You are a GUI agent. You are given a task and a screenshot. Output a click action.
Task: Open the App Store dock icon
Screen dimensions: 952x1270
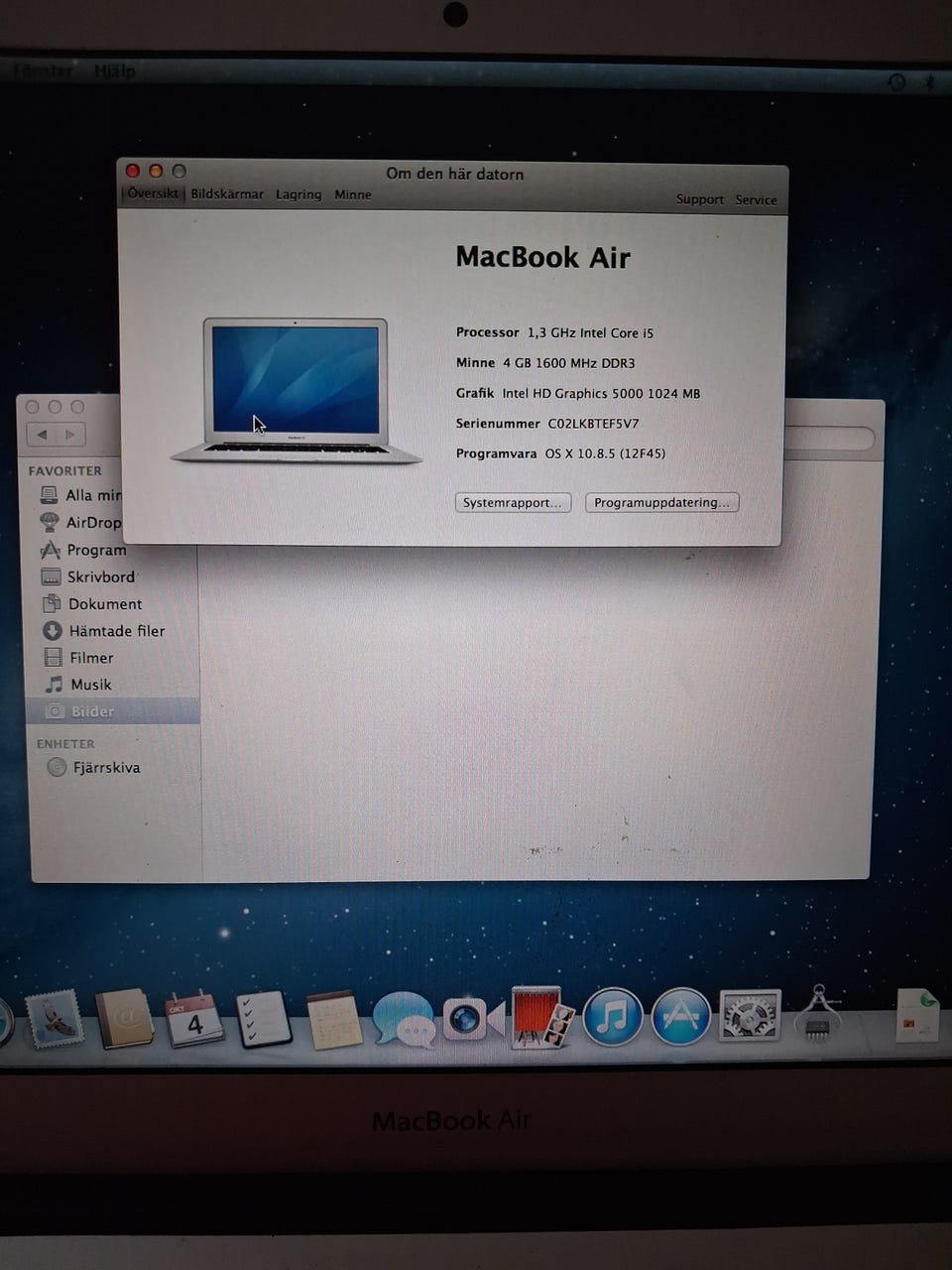(x=680, y=1017)
